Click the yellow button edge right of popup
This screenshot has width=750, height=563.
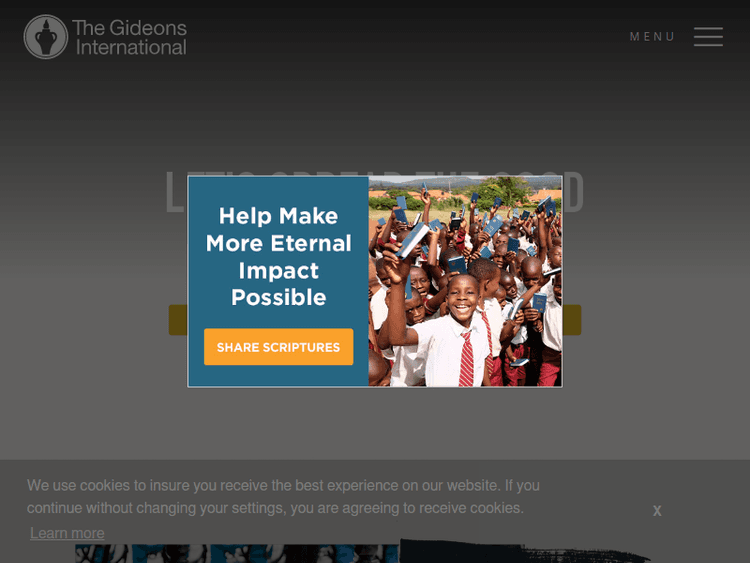point(572,320)
